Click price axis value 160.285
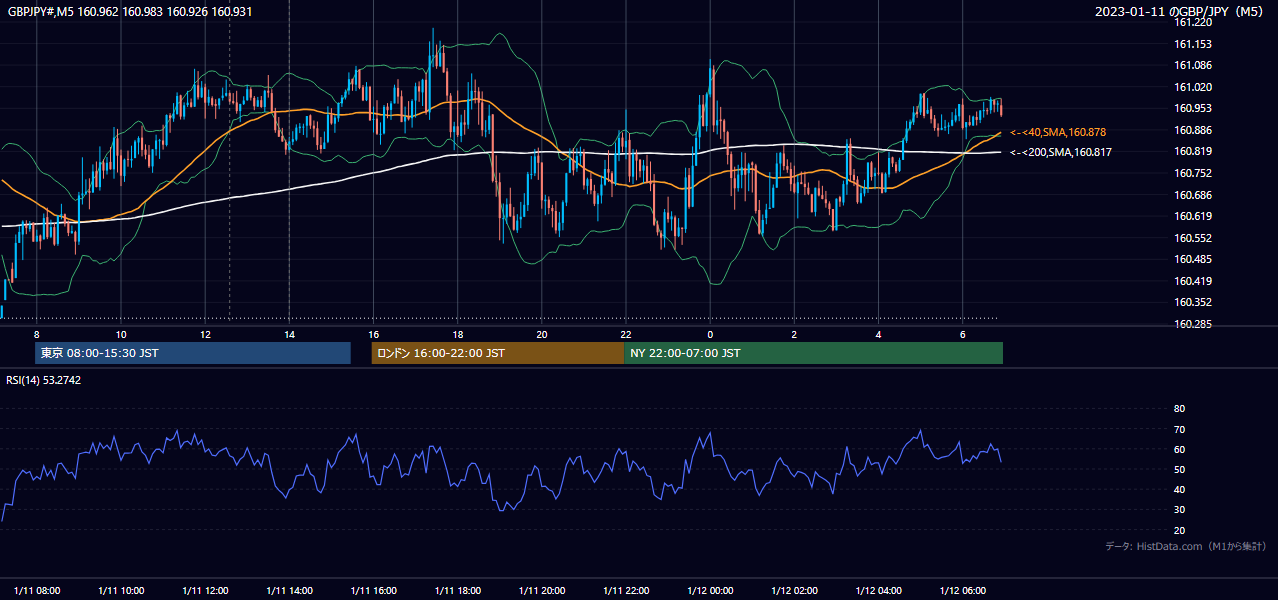 pyautogui.click(x=1192, y=324)
